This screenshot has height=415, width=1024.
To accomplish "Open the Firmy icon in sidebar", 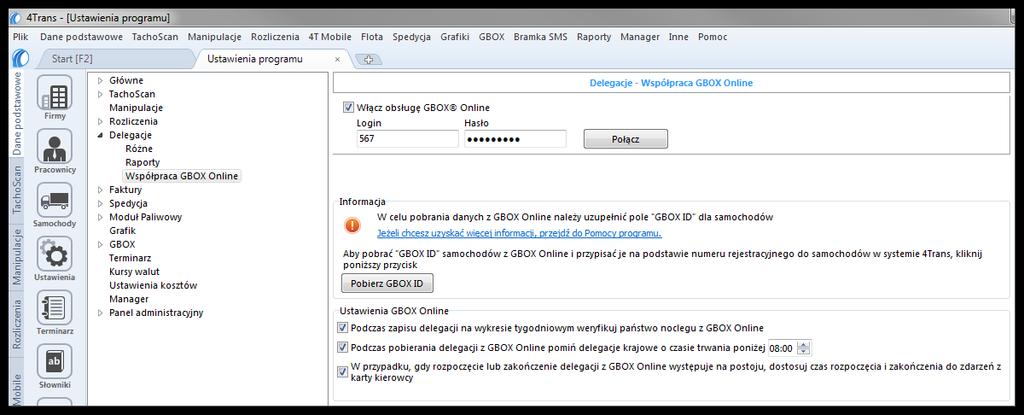I will (x=55, y=98).
